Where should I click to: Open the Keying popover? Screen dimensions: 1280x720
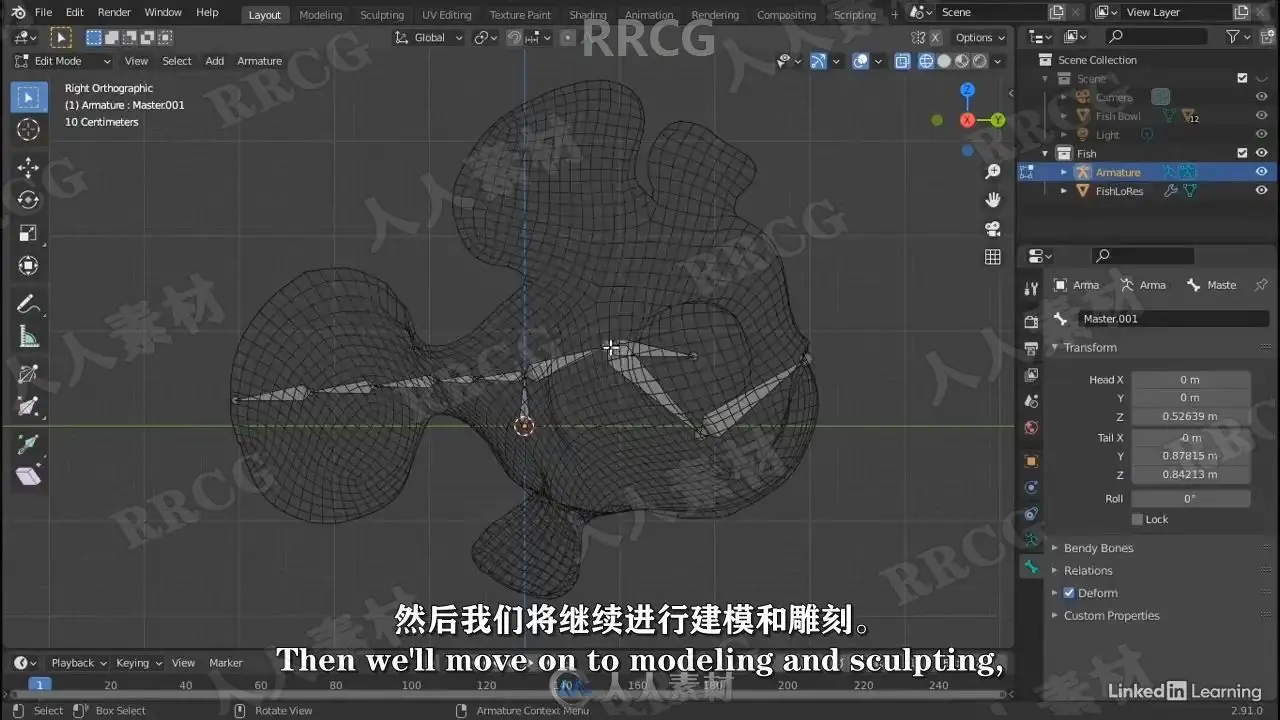coord(138,663)
